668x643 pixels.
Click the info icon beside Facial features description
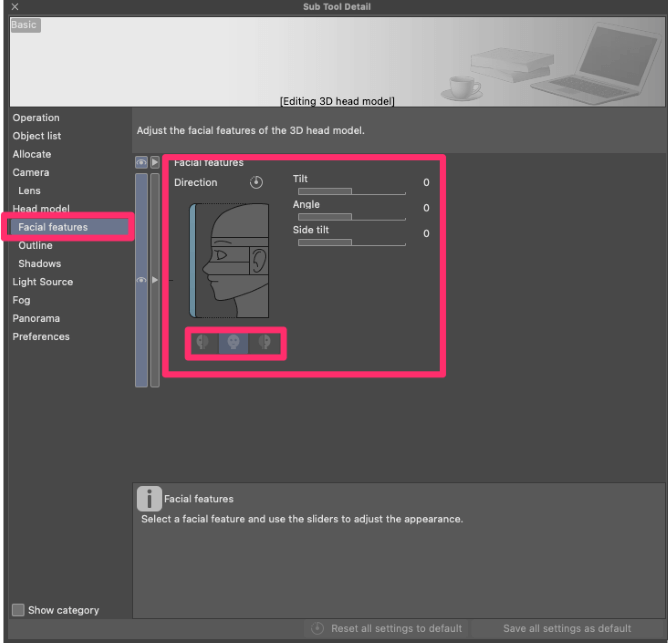coord(149,498)
